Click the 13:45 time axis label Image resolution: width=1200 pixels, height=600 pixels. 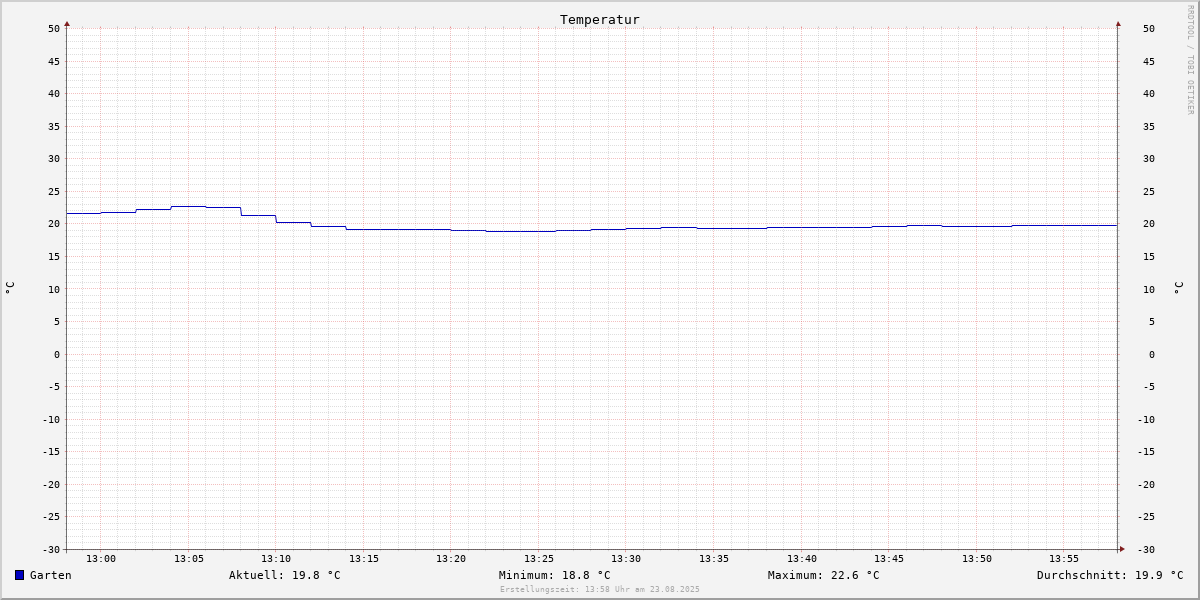click(889, 559)
